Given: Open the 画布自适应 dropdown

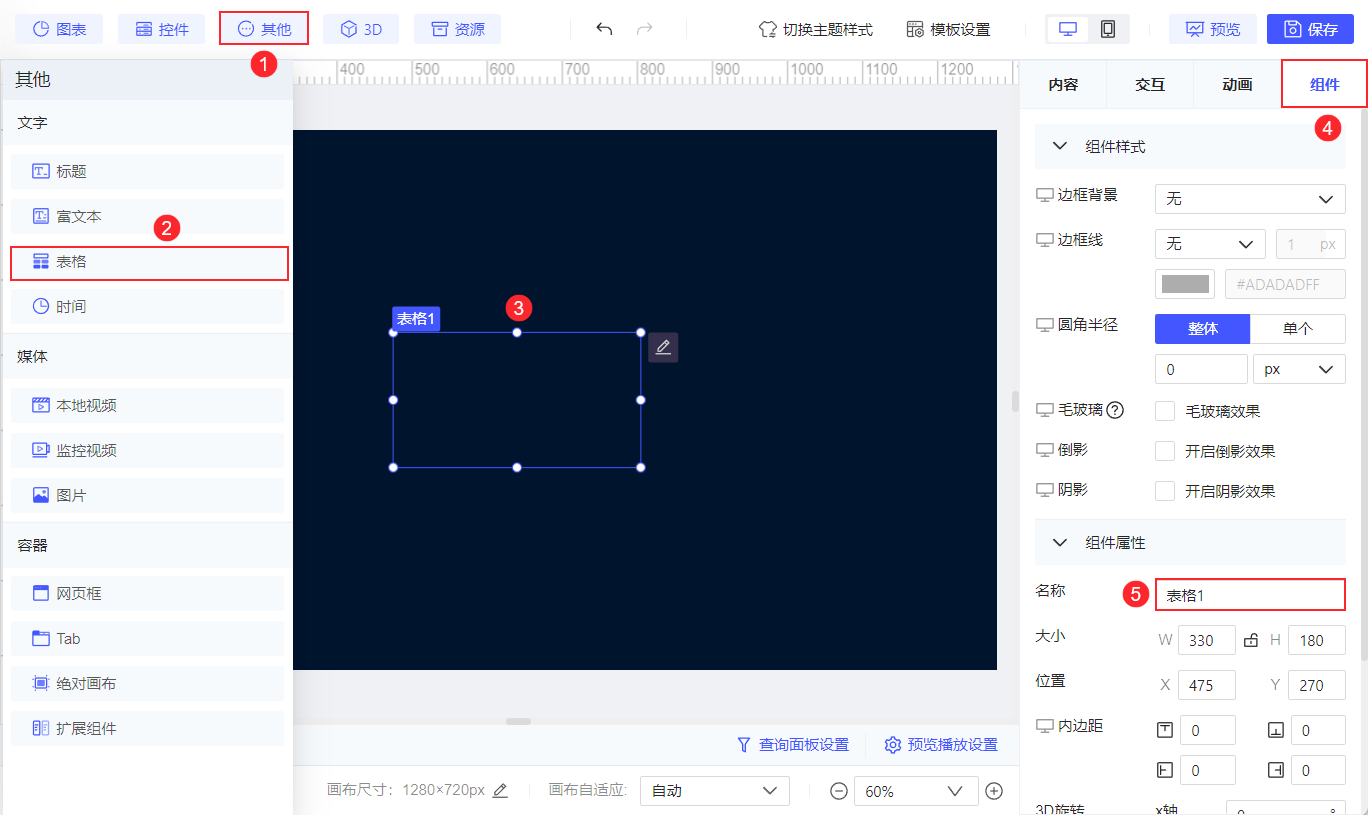Looking at the screenshot, I should 715,791.
